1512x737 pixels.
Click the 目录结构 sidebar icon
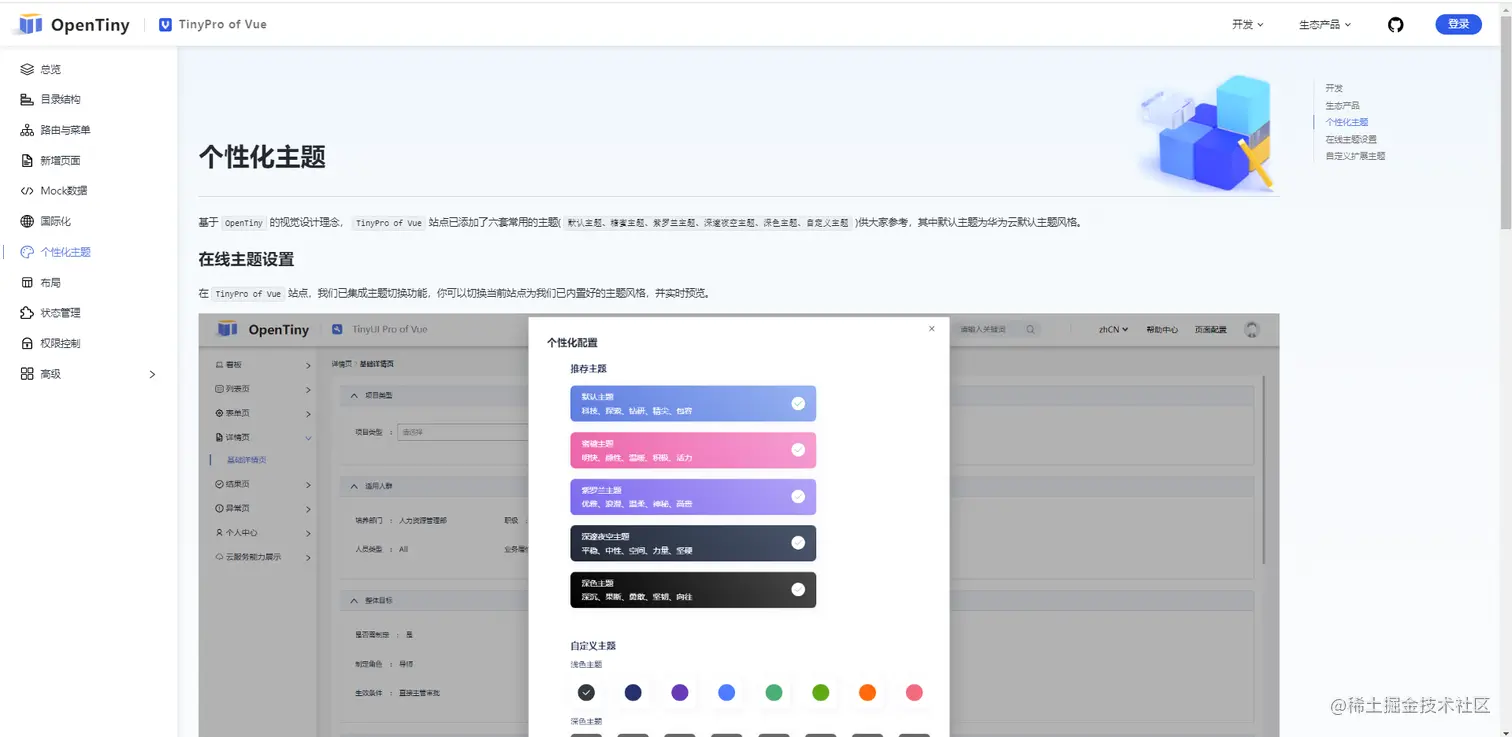click(x=27, y=99)
